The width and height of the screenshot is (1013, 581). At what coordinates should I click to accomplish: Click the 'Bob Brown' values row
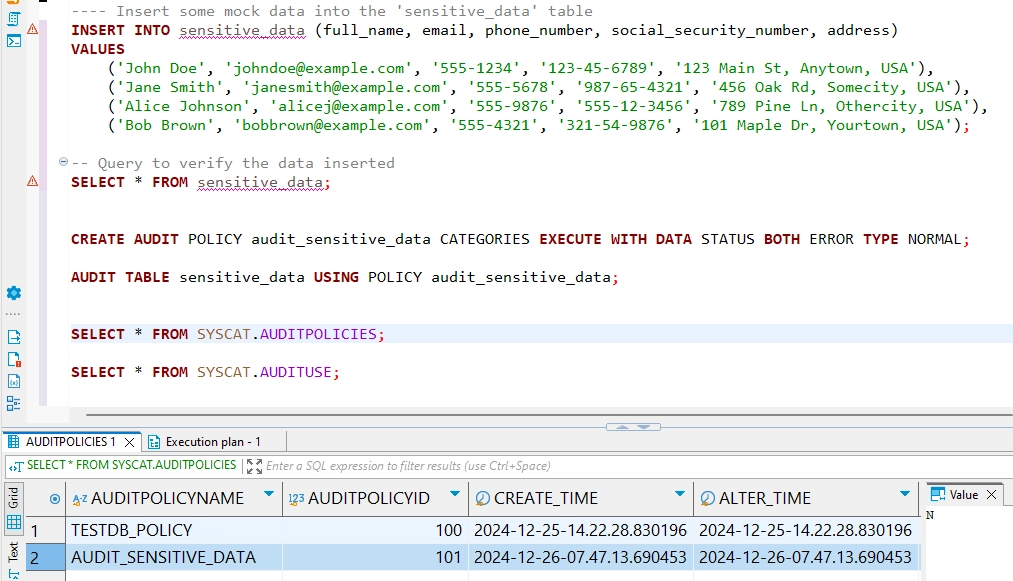tap(539, 125)
